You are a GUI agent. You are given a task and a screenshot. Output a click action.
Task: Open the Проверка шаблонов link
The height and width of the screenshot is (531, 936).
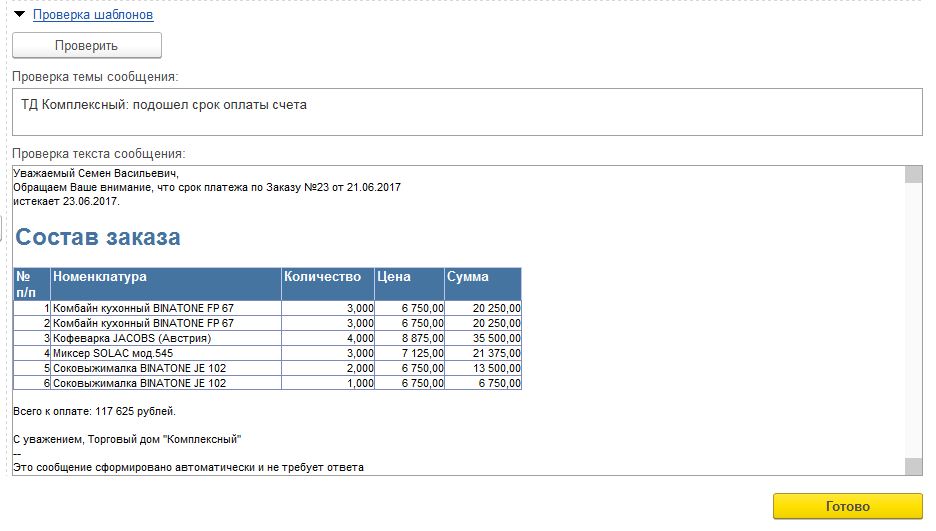point(93,15)
